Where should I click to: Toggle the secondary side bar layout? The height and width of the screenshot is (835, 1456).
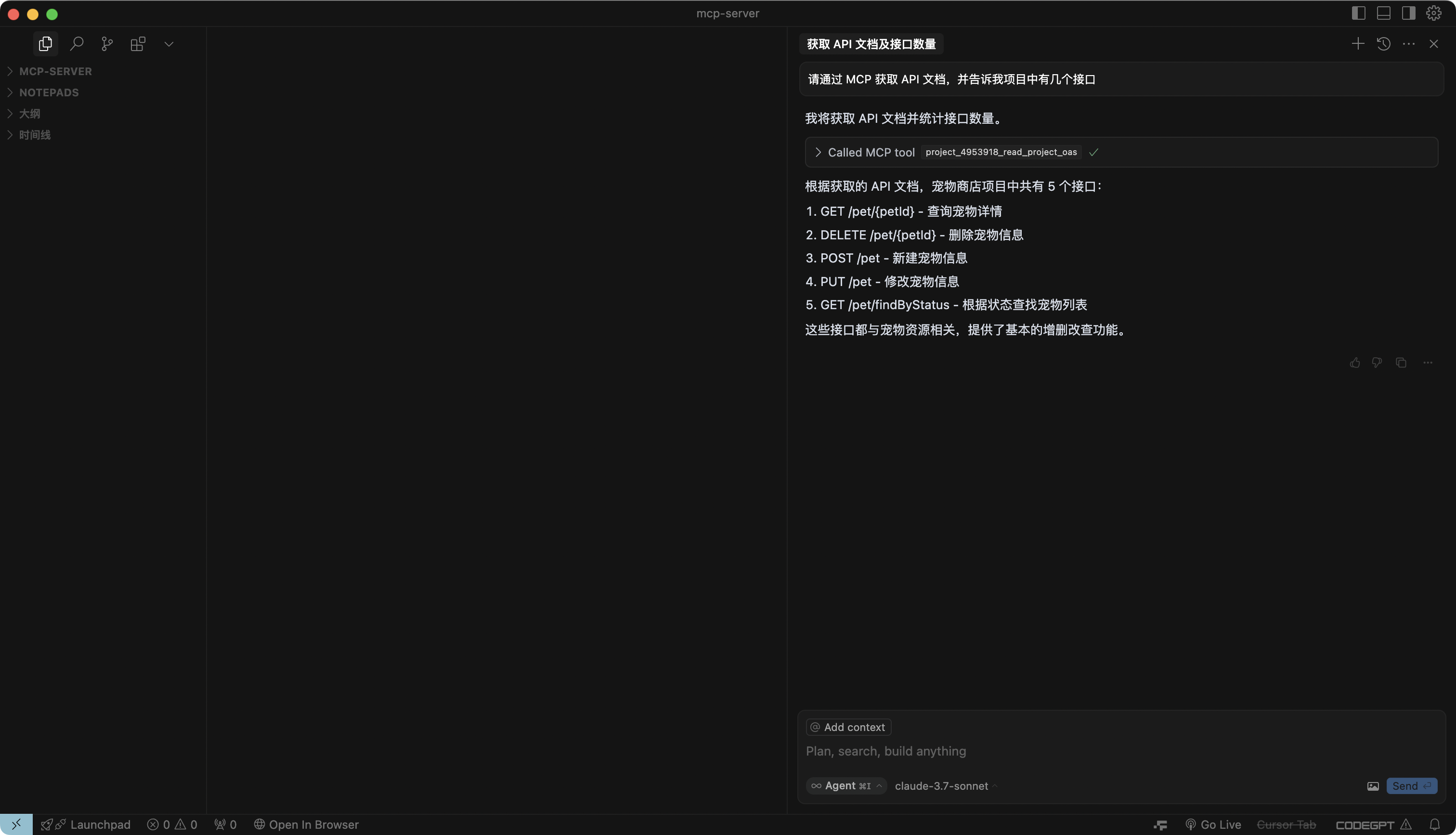(1408, 13)
